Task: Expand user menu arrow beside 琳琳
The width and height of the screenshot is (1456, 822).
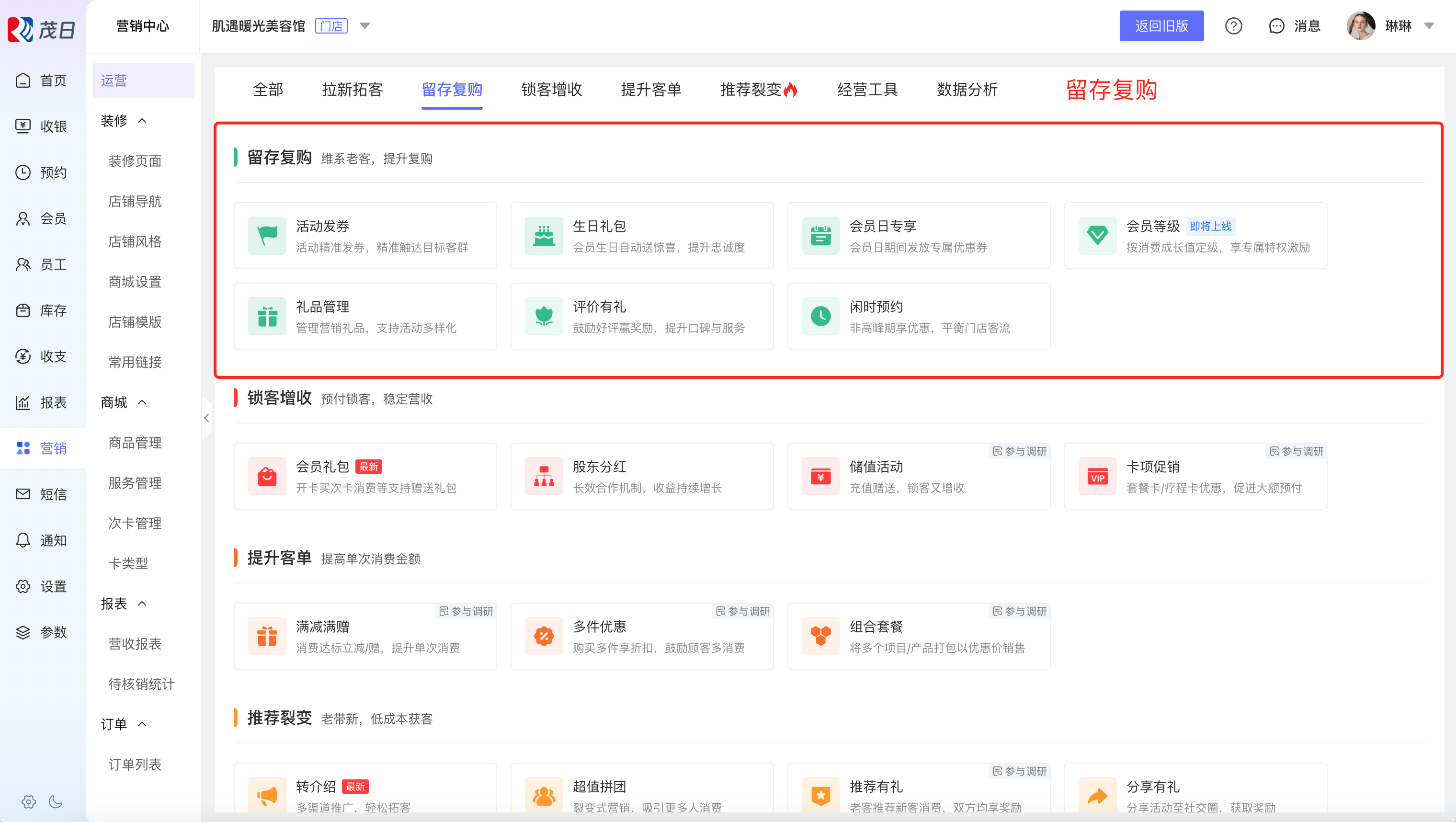Action: (1429, 26)
